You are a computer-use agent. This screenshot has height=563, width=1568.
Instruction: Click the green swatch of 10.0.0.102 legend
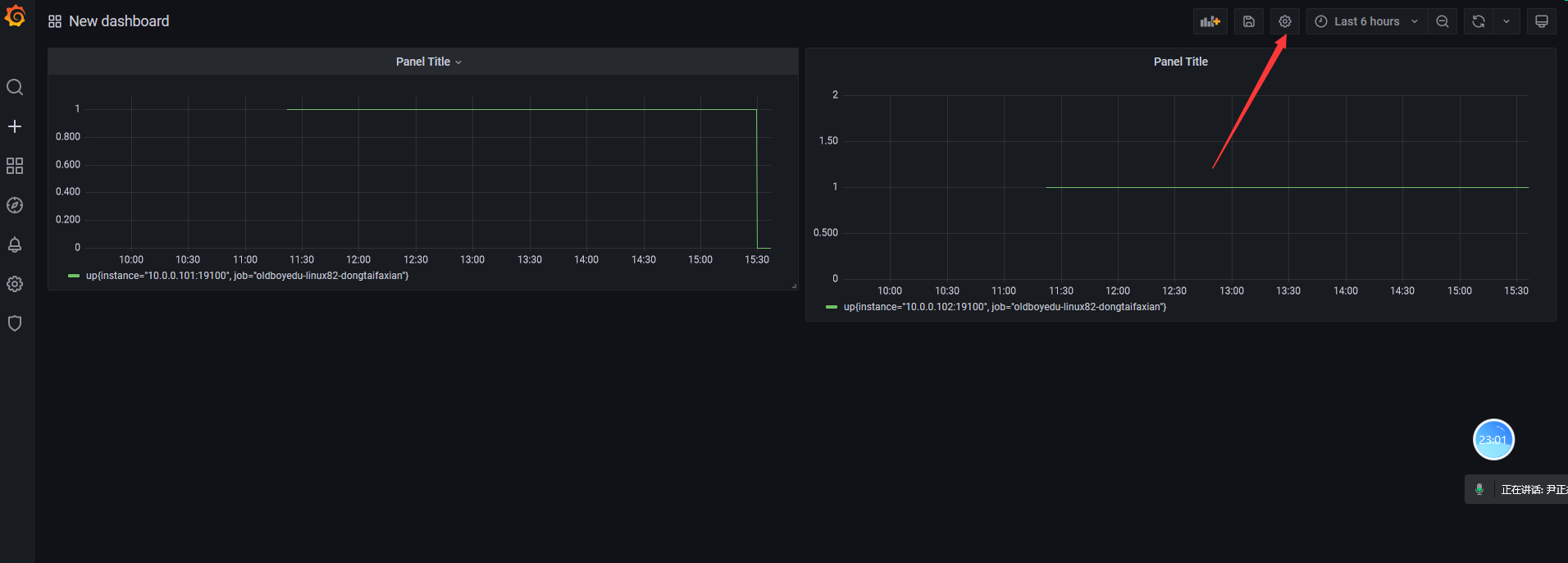pyautogui.click(x=832, y=307)
